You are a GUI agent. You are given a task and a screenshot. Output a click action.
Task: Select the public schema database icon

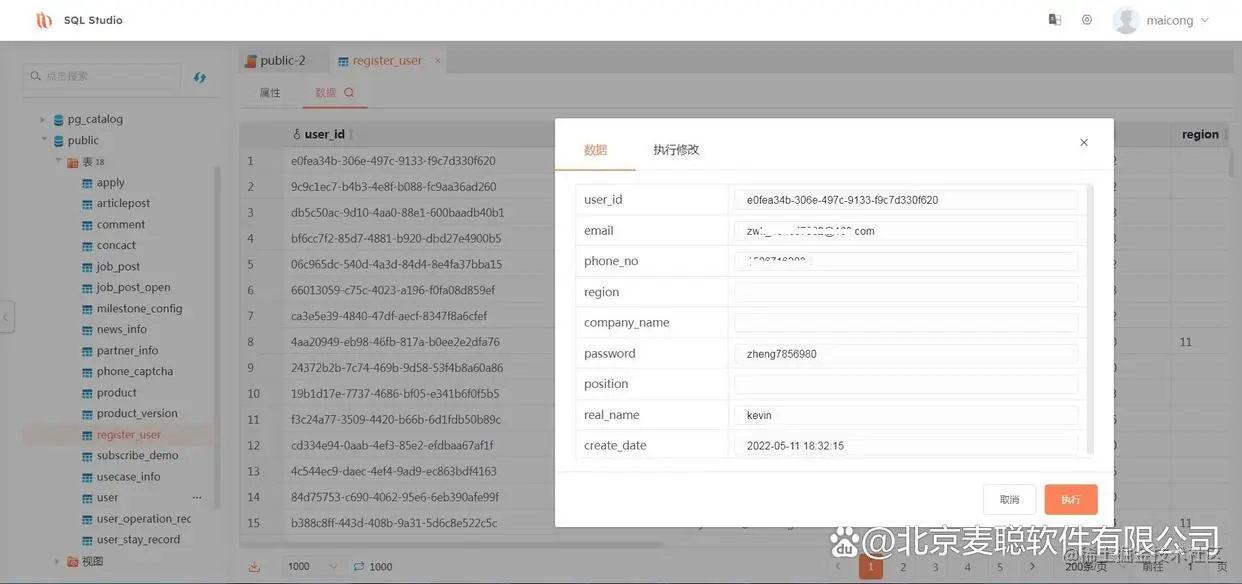(x=59, y=140)
